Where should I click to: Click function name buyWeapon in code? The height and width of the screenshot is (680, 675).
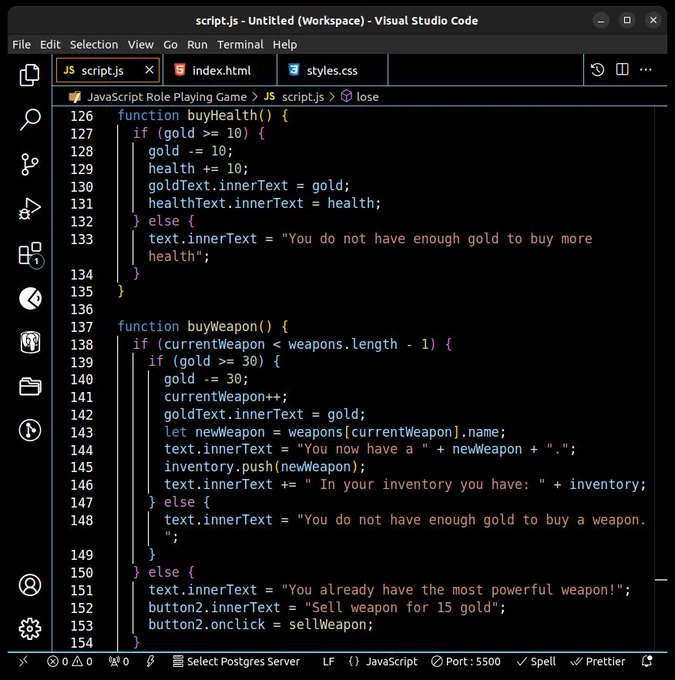click(222, 326)
